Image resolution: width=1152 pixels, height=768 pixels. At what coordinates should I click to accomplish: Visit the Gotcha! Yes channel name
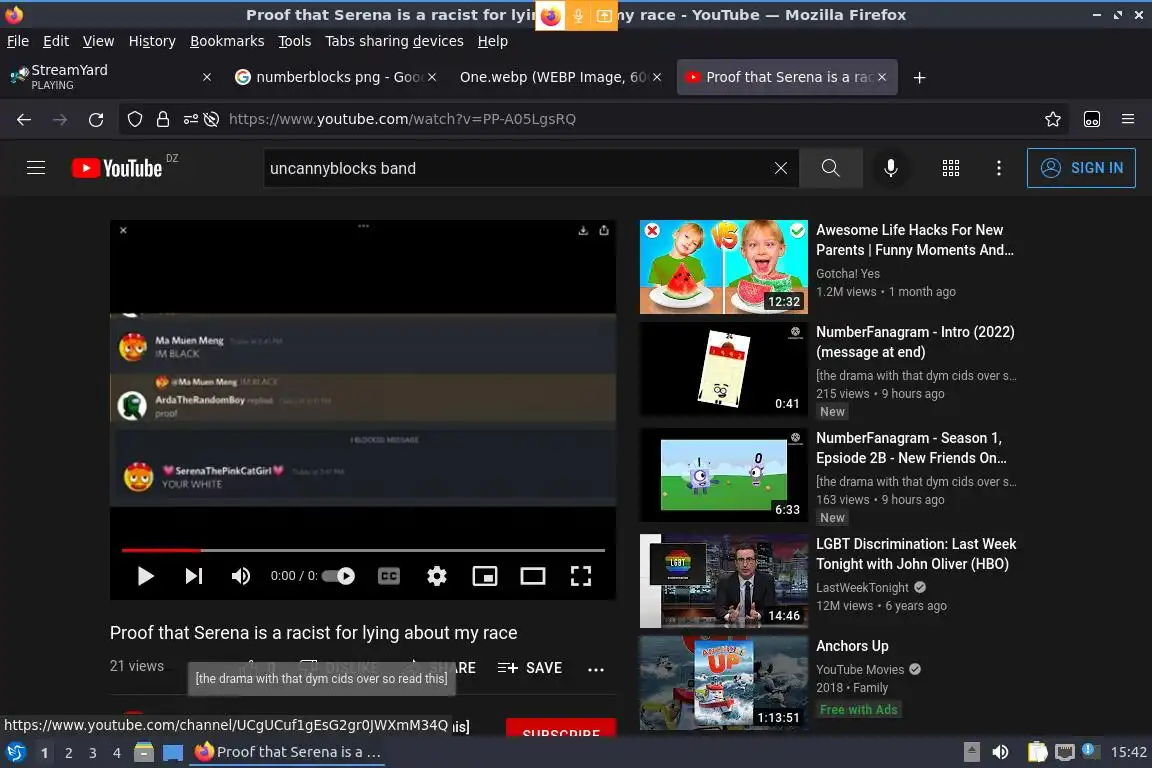click(x=848, y=273)
